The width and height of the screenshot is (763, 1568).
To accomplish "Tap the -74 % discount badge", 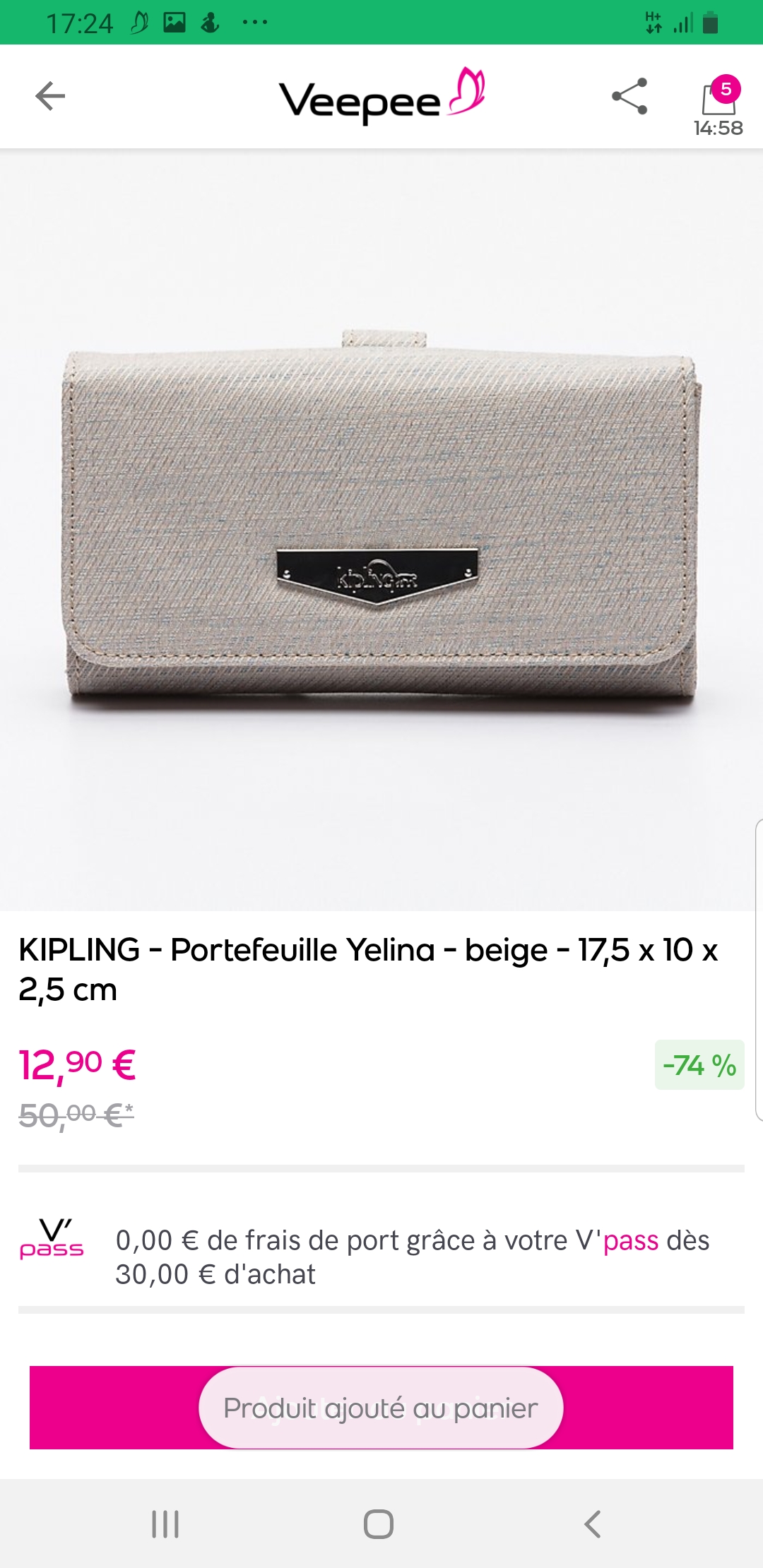I will pyautogui.click(x=699, y=1064).
